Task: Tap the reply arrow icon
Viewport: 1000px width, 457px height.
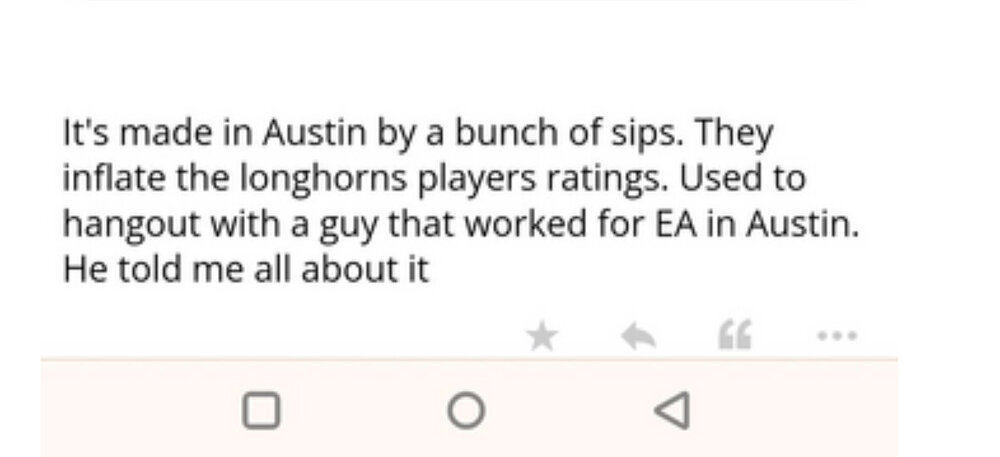Action: coord(636,338)
